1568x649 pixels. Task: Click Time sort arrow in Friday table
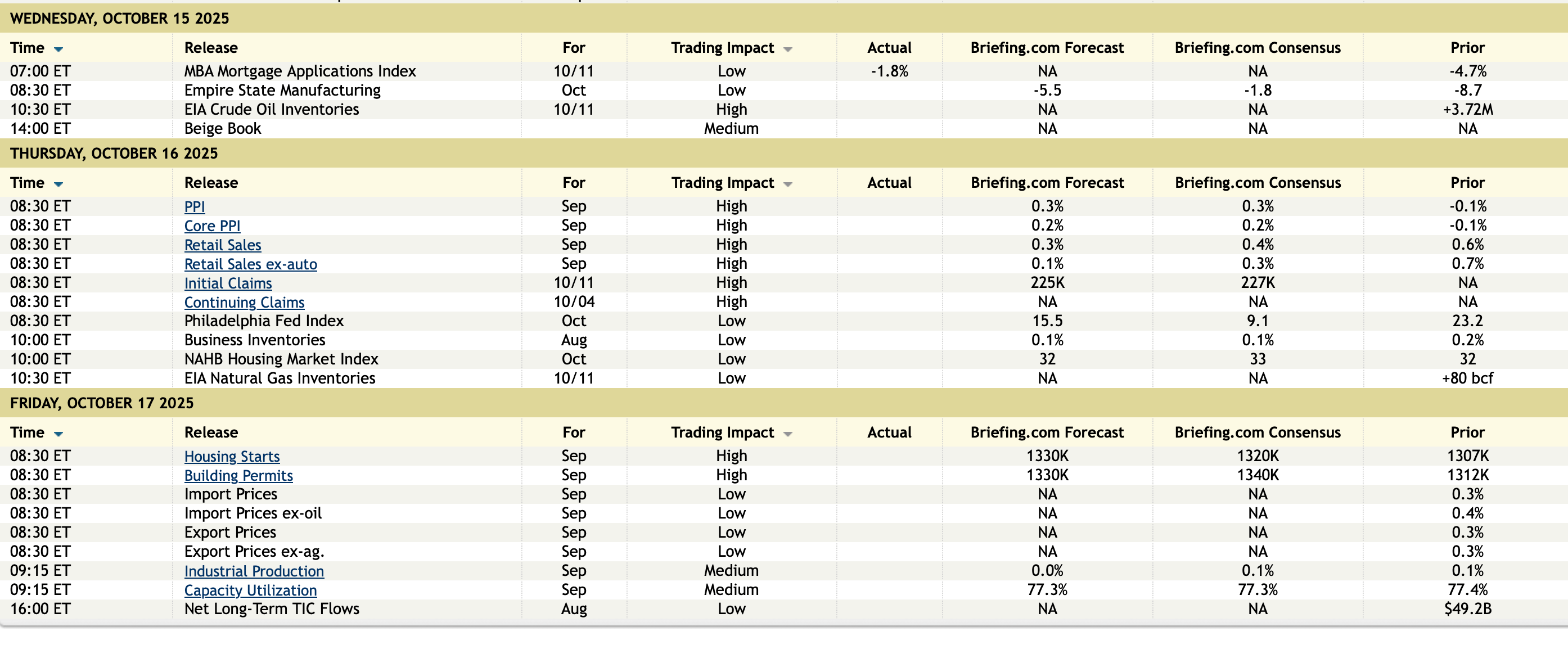58,434
